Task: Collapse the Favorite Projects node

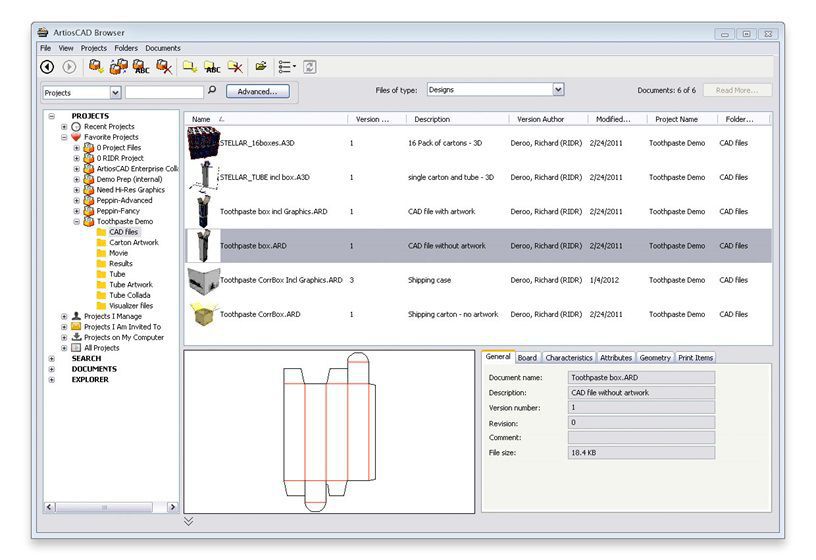Action: (x=64, y=137)
